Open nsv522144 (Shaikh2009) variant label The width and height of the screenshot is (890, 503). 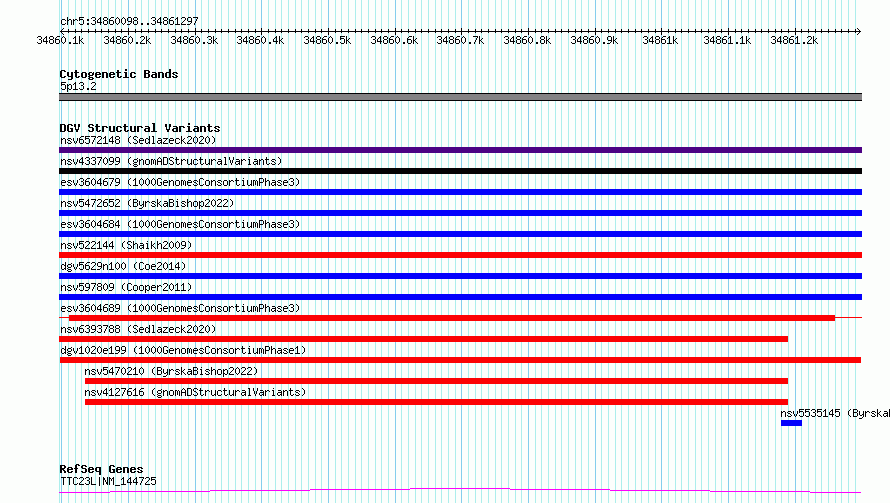pyautogui.click(x=126, y=245)
